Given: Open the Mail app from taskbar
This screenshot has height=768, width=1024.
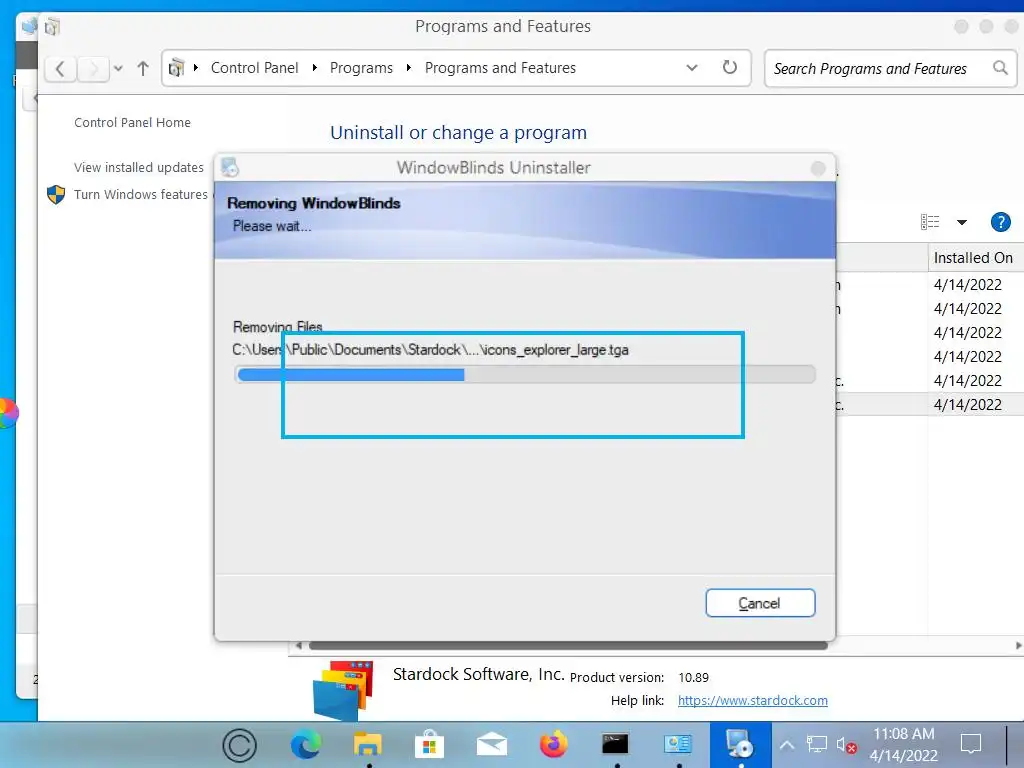Looking at the screenshot, I should point(492,745).
